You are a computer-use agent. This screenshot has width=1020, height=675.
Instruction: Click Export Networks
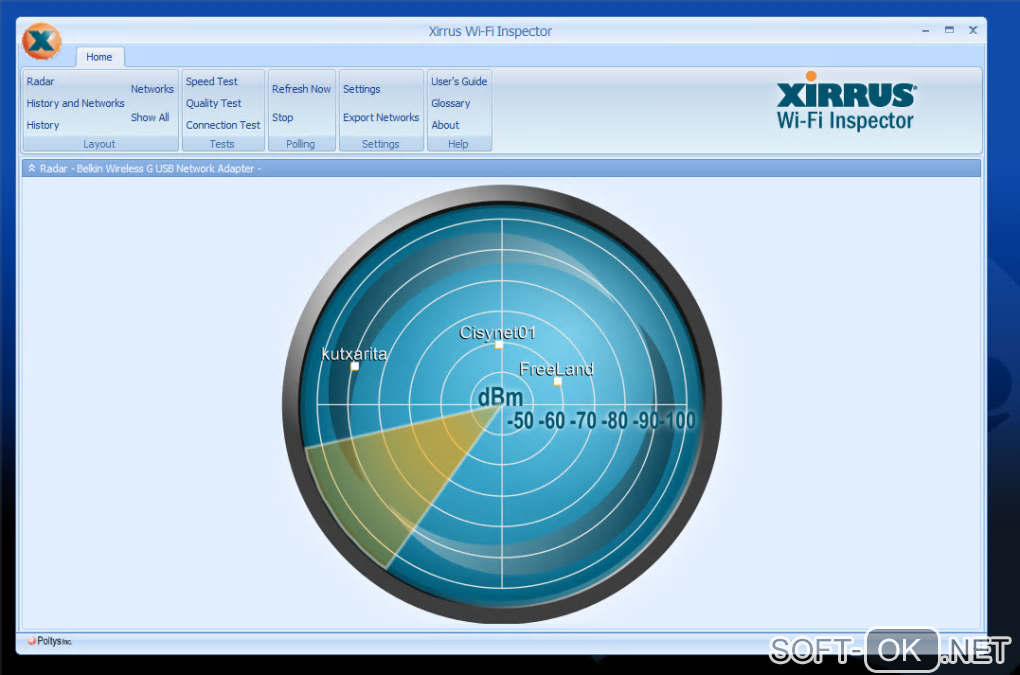click(x=381, y=118)
